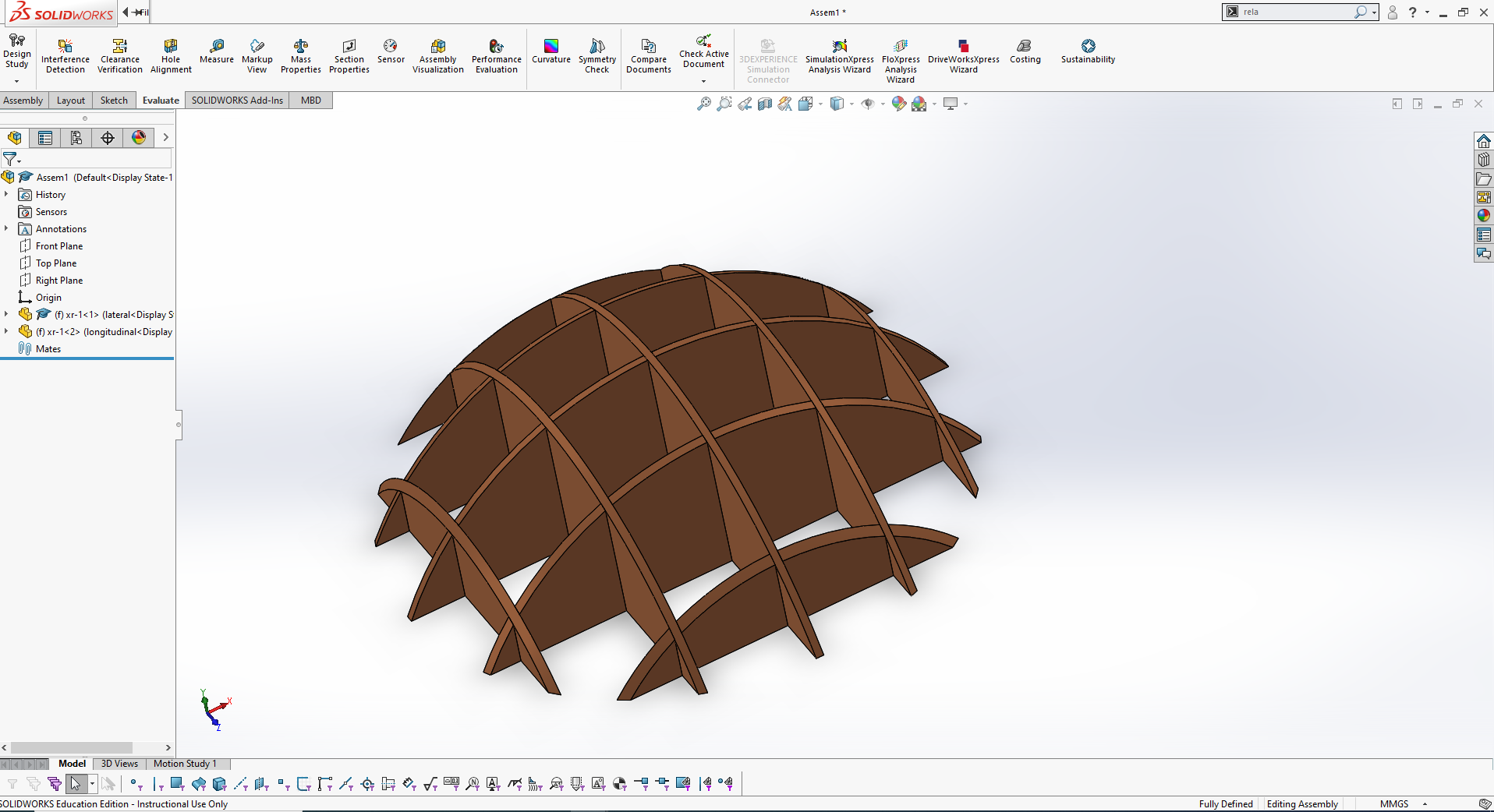Switch to Assembly tab
This screenshot has height=812, width=1494.
(23, 101)
